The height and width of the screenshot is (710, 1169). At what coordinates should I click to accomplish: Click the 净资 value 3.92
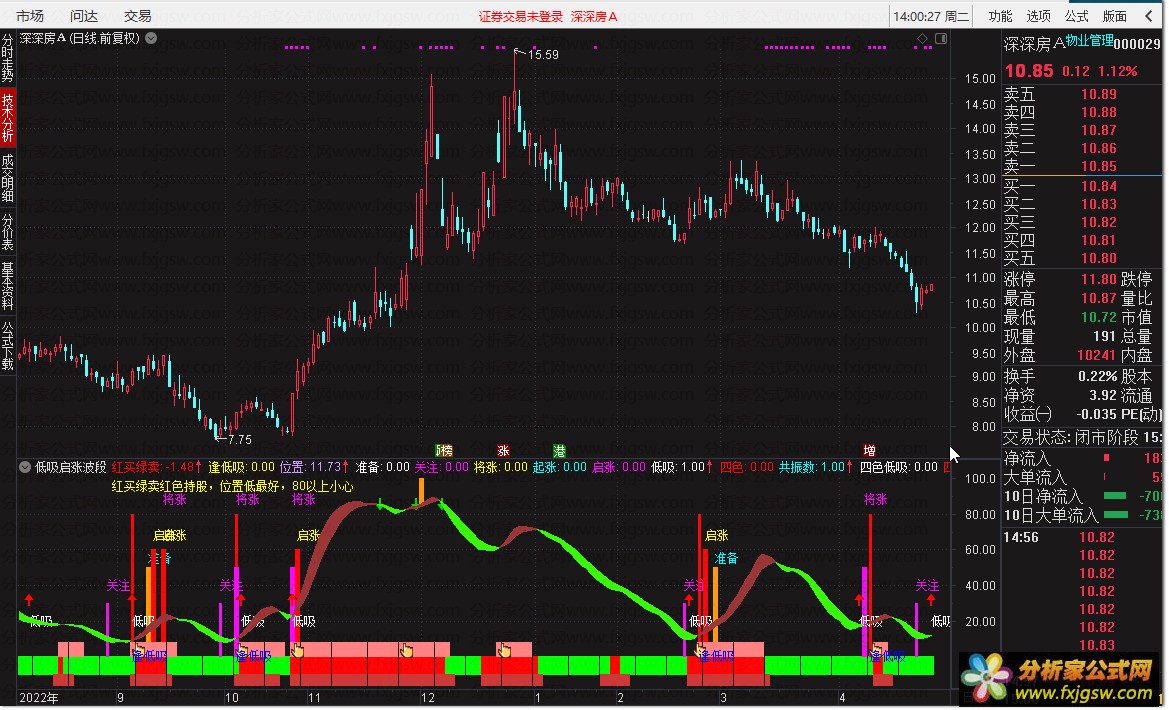pos(1103,395)
